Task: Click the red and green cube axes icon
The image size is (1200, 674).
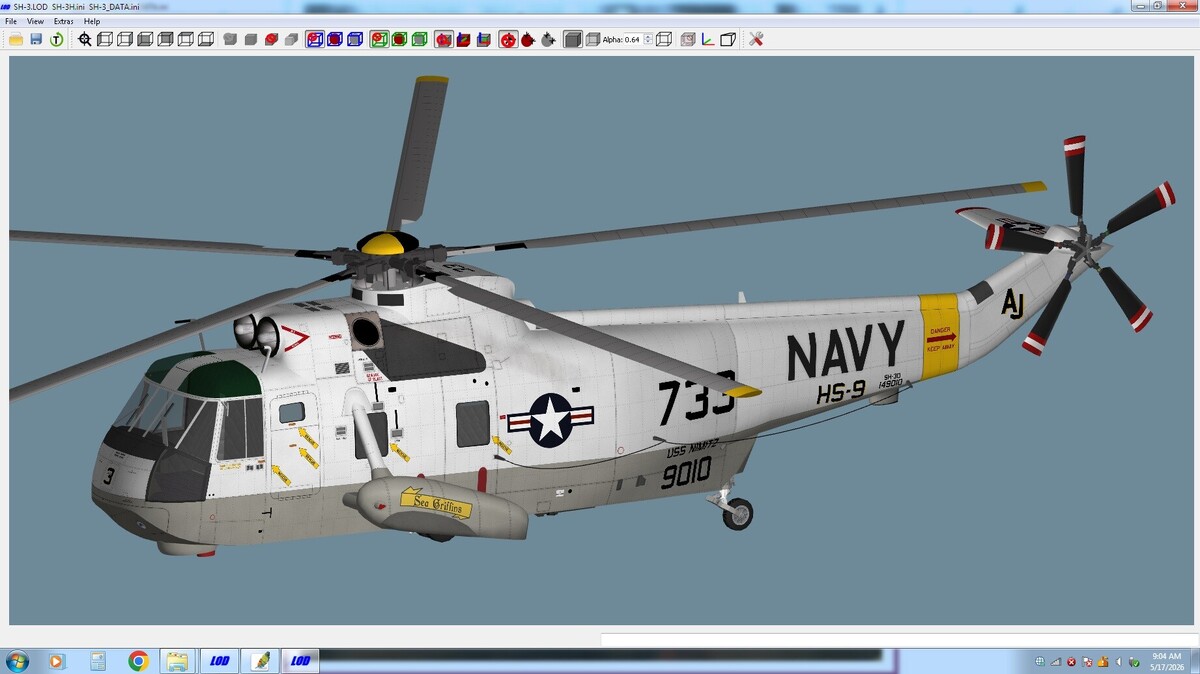Action: coord(464,39)
